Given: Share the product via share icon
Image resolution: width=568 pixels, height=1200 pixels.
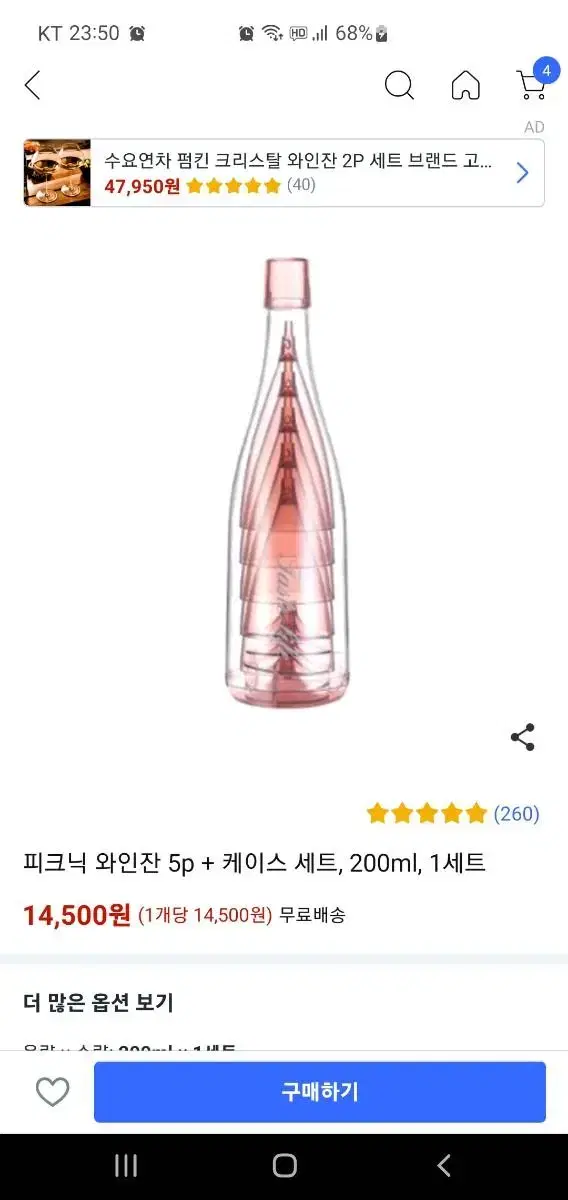Looking at the screenshot, I should (x=522, y=738).
